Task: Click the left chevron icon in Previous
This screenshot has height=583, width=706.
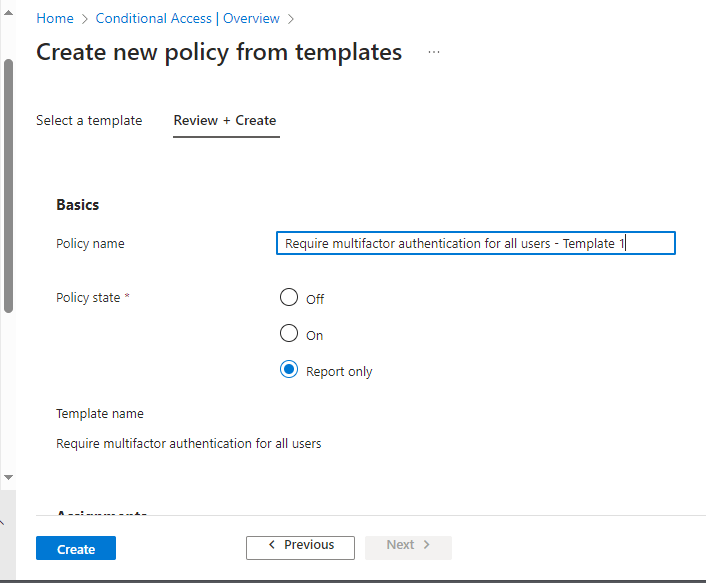Action: [x=271, y=545]
